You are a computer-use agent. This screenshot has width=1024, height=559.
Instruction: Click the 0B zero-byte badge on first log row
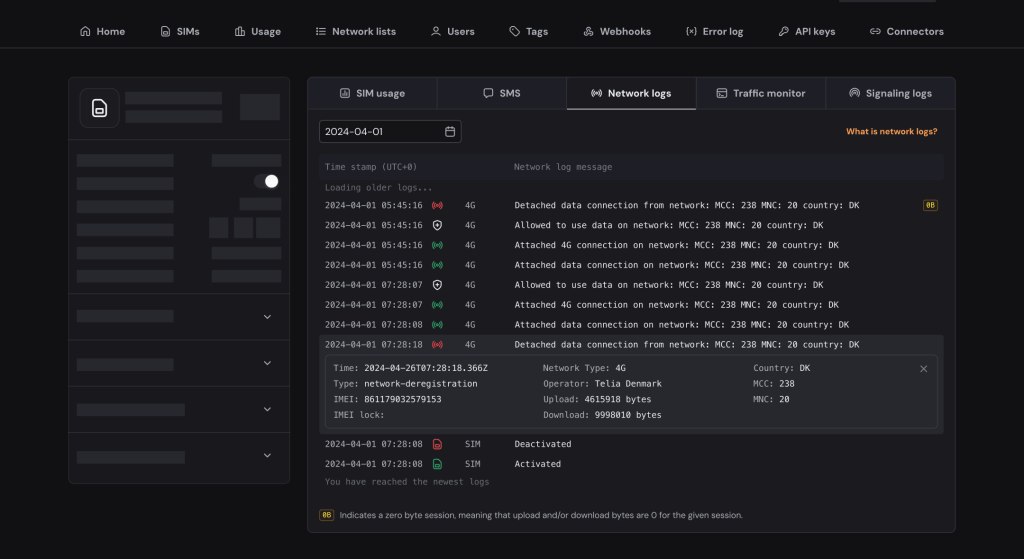click(x=930, y=205)
